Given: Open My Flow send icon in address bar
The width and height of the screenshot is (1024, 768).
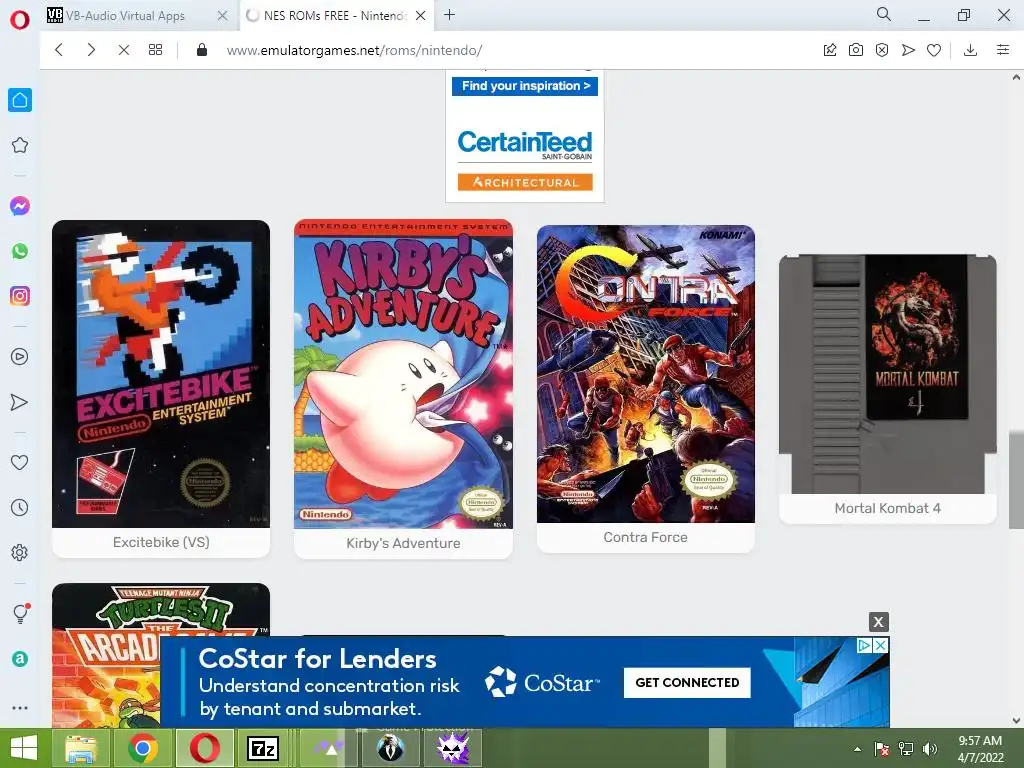Looking at the screenshot, I should [908, 50].
